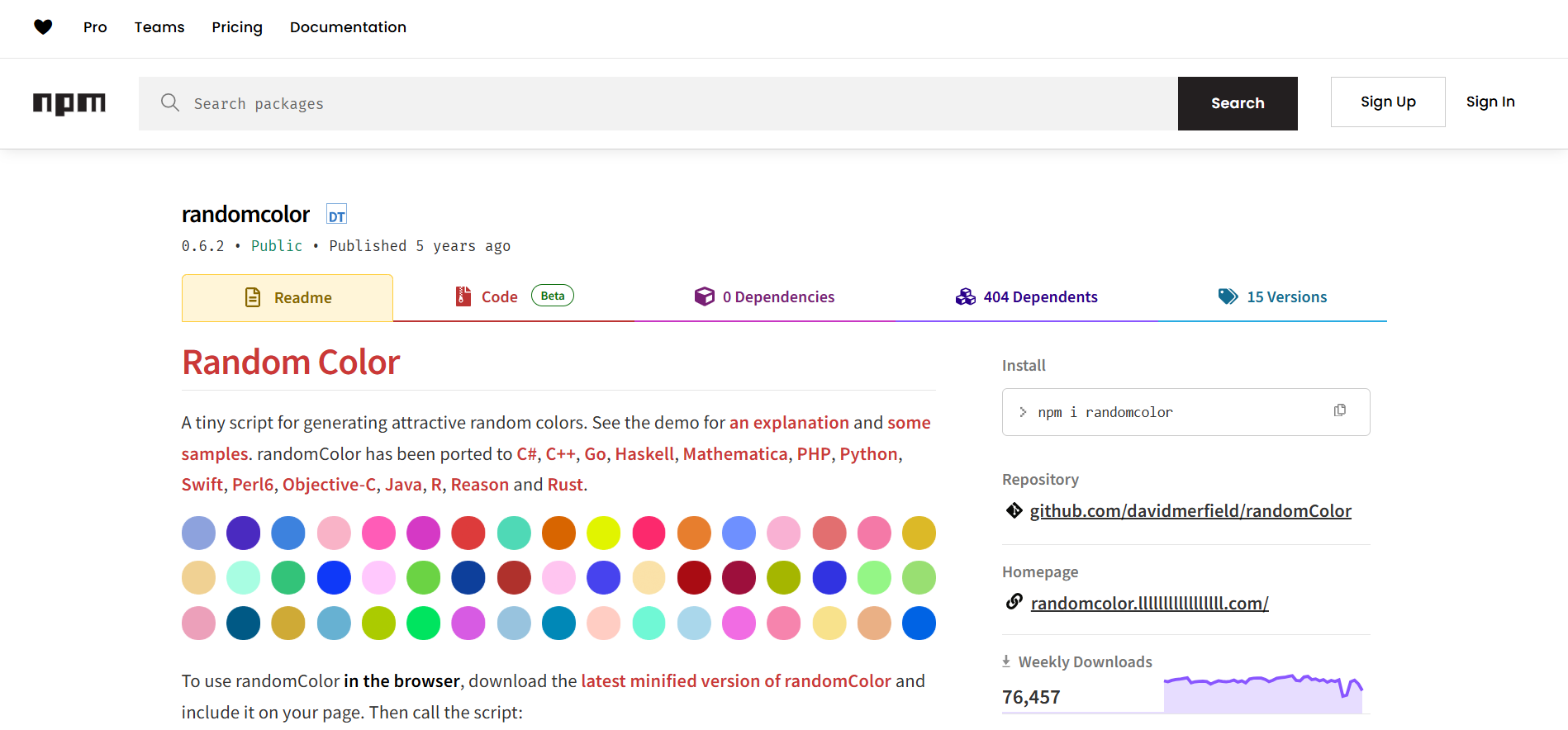1568x730 pixels.
Task: Click the Code zip file icon
Action: click(463, 296)
